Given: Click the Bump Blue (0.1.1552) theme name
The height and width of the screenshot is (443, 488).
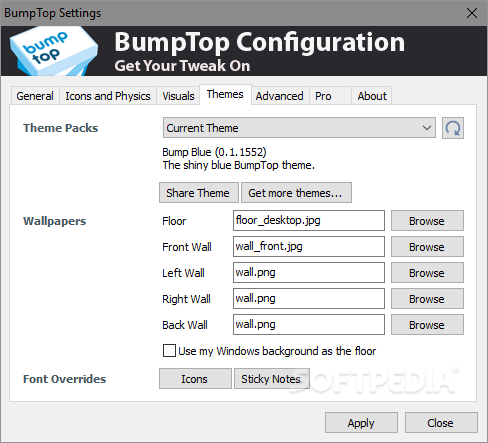Looking at the screenshot, I should [214, 152].
